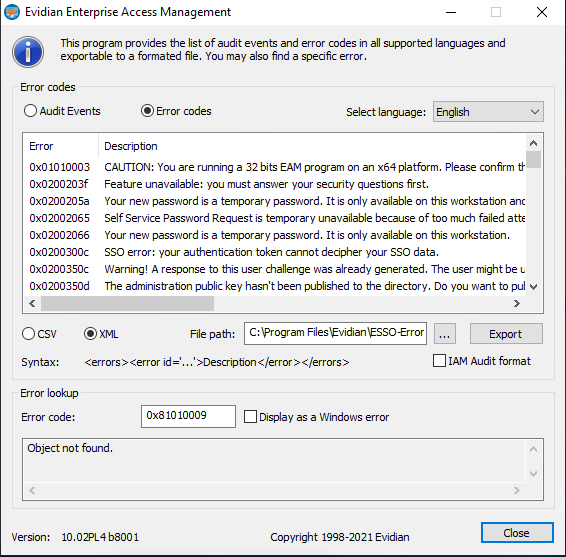
Task: Click the Close button
Action: coord(517,532)
